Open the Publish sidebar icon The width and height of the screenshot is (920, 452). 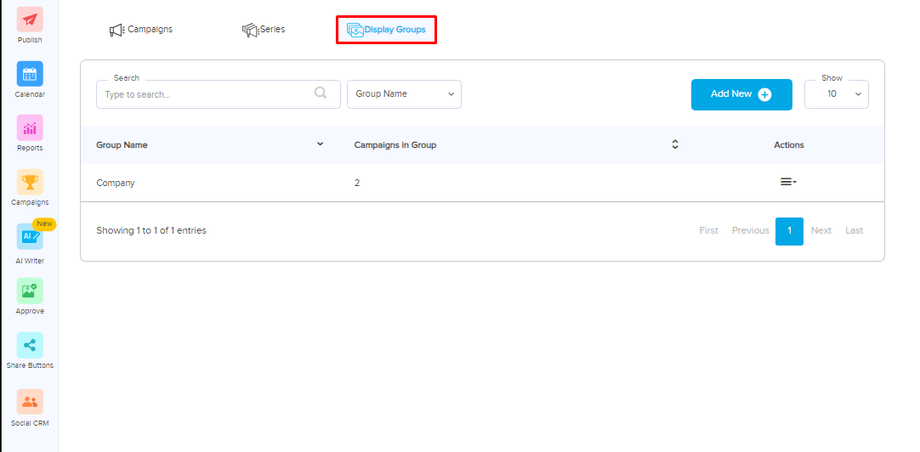(x=30, y=20)
